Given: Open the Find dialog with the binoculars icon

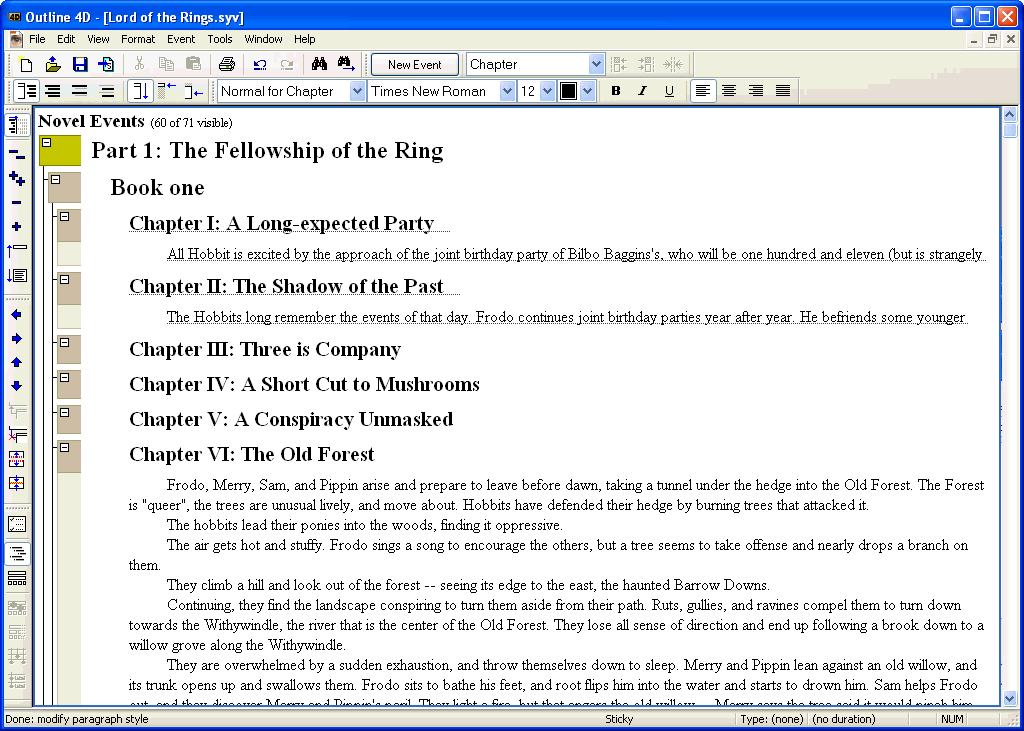Looking at the screenshot, I should [317, 63].
